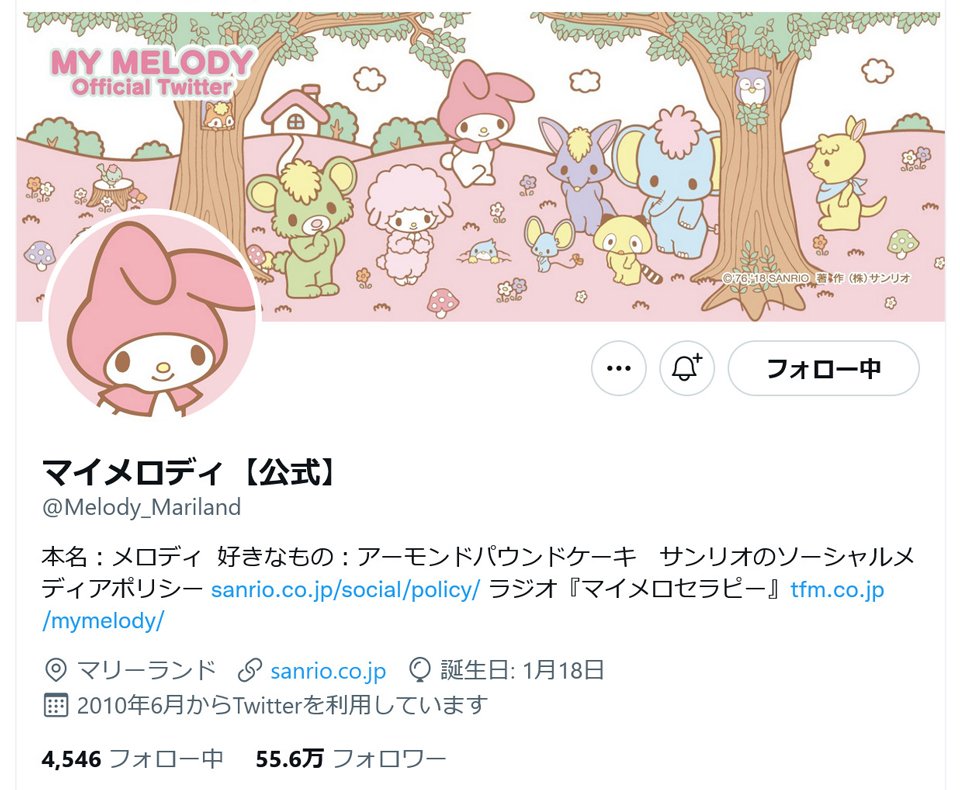Click the location pin icon
This screenshot has height=790, width=960.
[x=56, y=671]
